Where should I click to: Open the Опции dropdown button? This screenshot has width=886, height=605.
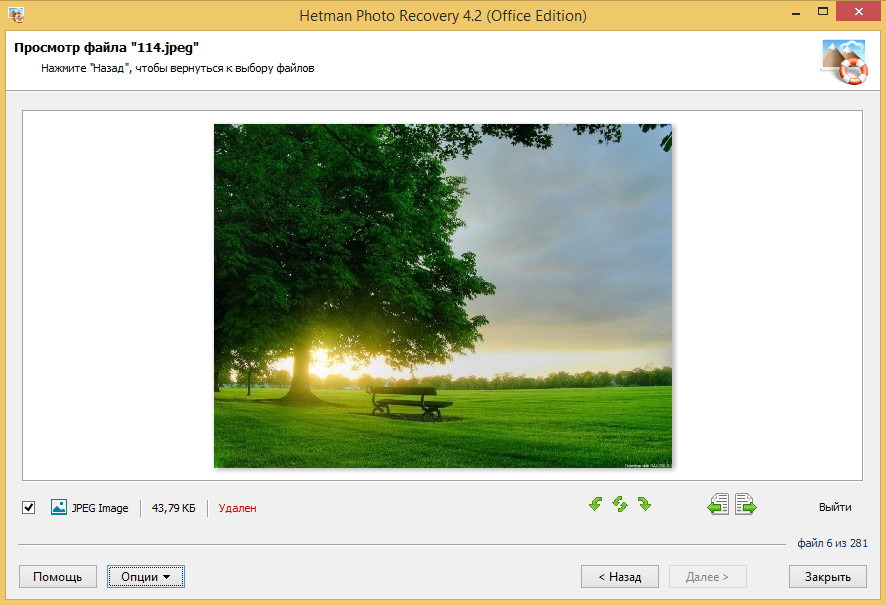click(x=146, y=576)
